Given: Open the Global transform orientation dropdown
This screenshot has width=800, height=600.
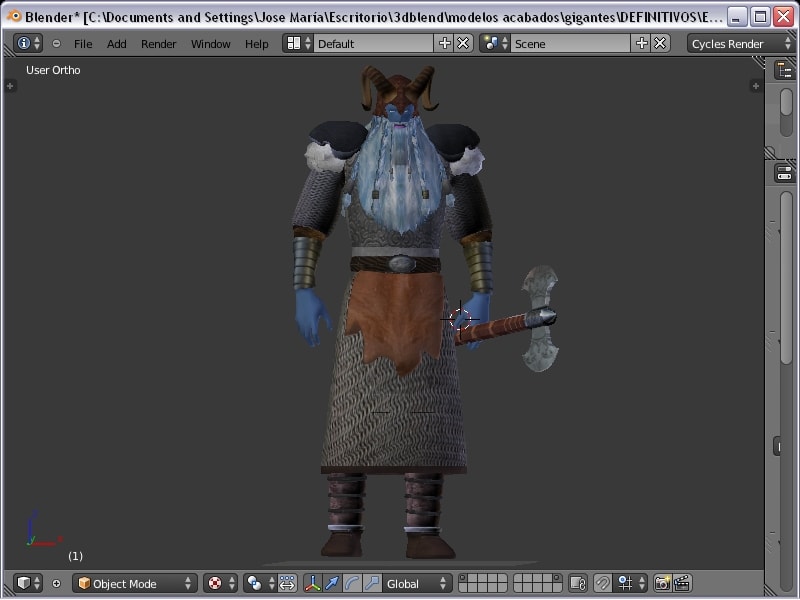Looking at the screenshot, I should tap(416, 583).
